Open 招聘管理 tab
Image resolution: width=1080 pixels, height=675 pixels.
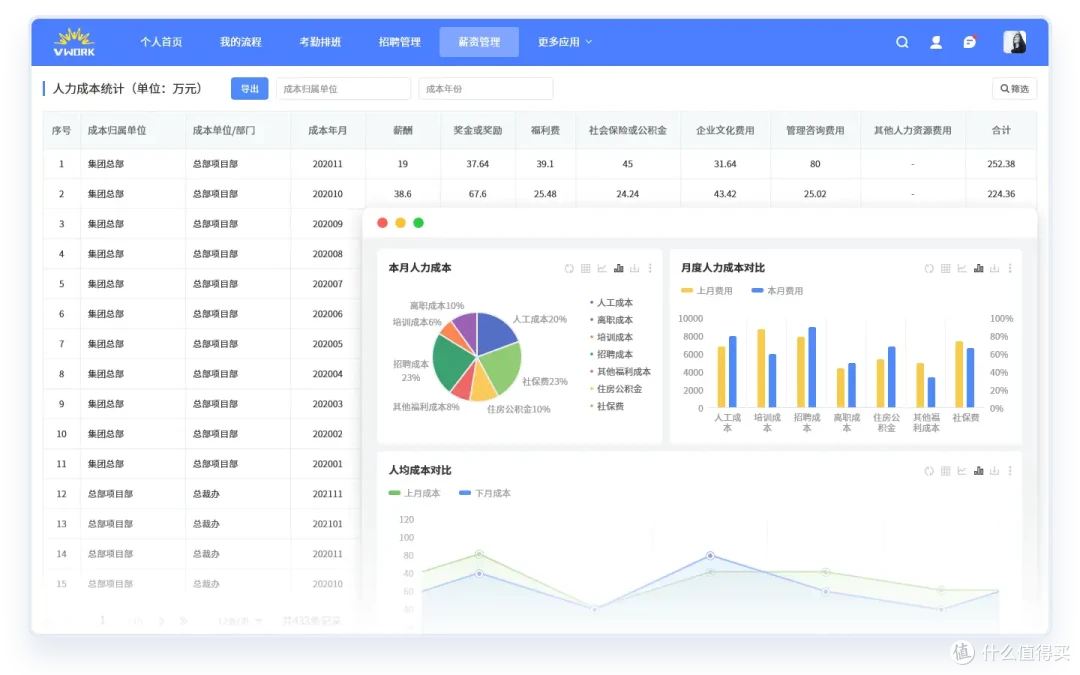tap(399, 42)
